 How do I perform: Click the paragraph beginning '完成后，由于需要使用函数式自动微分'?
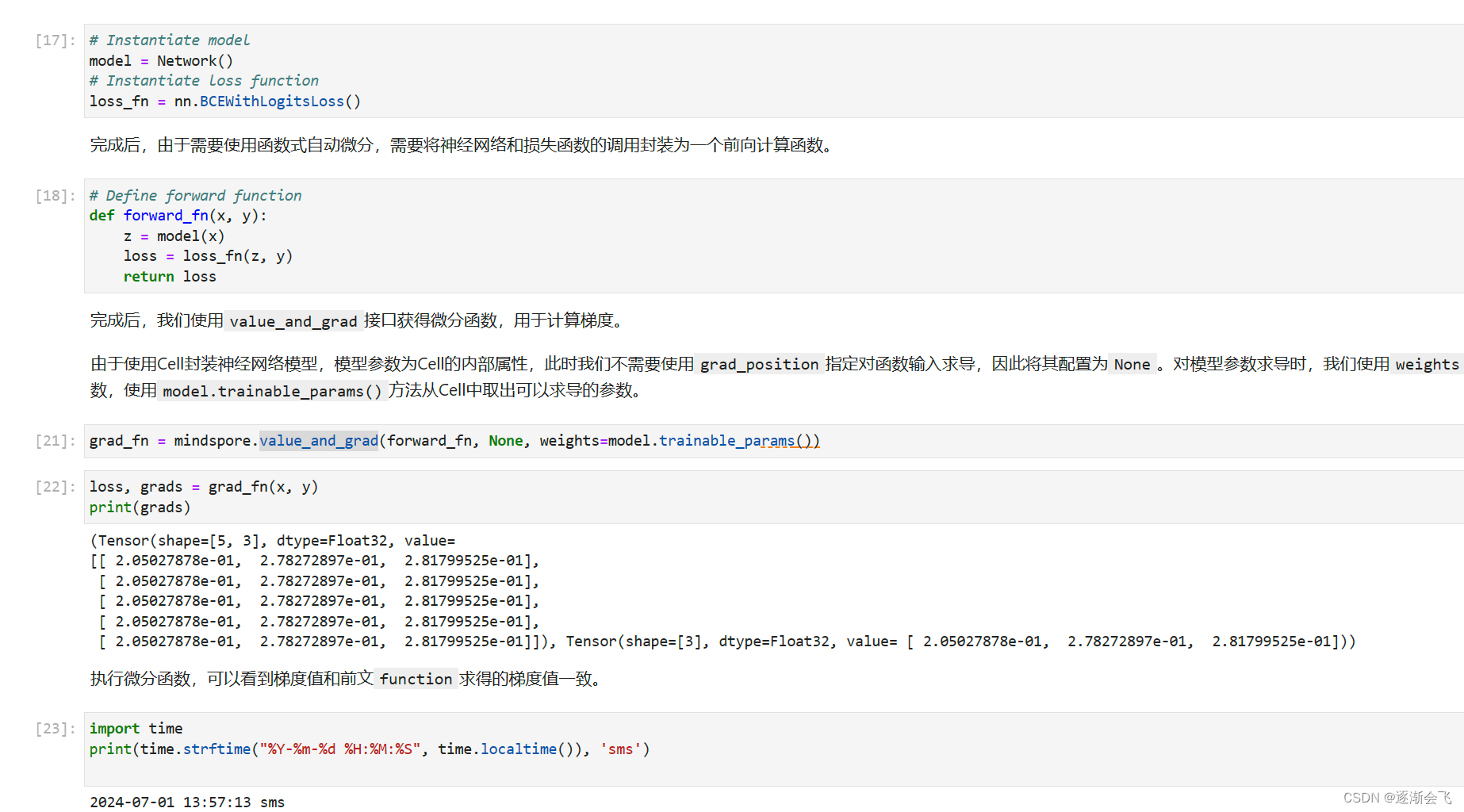[463, 145]
